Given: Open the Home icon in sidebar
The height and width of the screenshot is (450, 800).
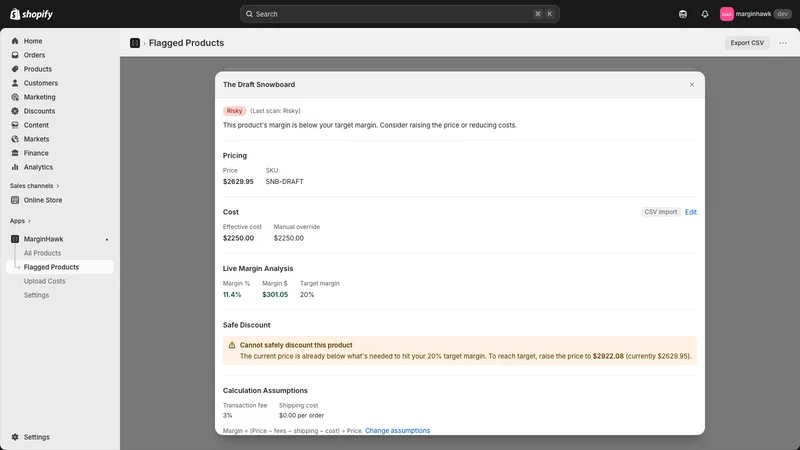Looking at the screenshot, I should pyautogui.click(x=15, y=41).
